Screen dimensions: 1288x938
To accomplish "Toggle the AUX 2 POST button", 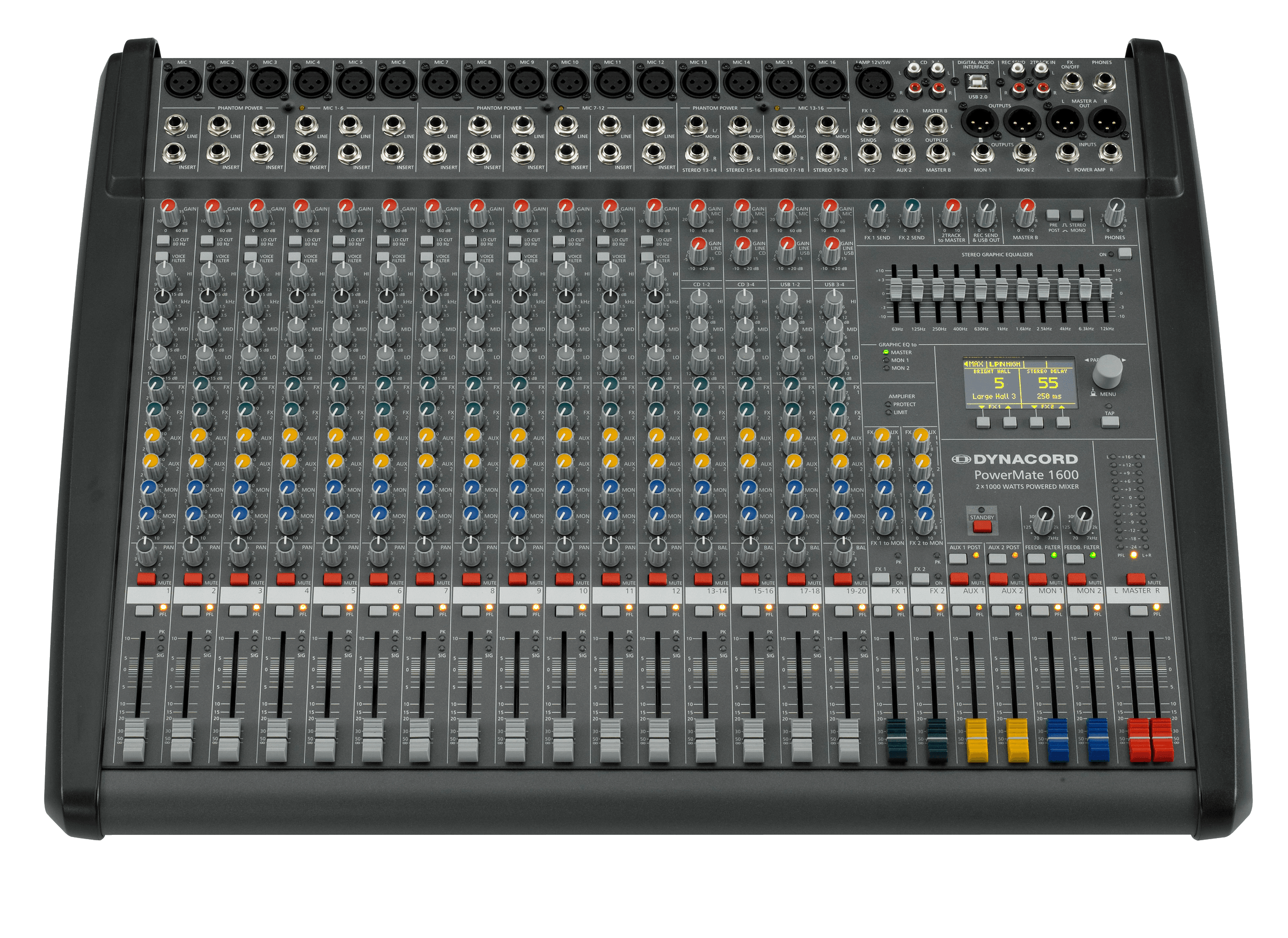I will point(997,559).
